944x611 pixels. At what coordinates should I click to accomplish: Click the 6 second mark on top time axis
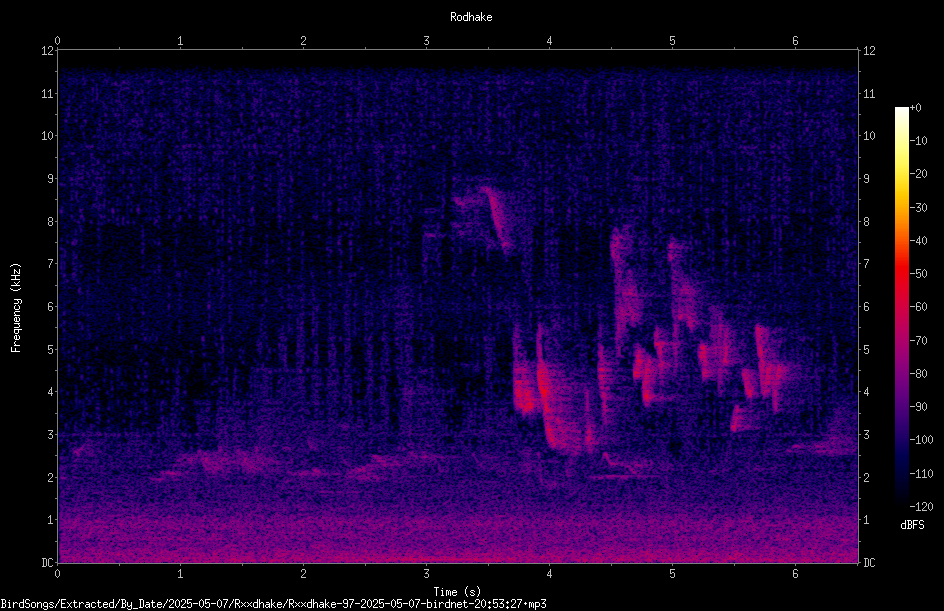[x=795, y=41]
